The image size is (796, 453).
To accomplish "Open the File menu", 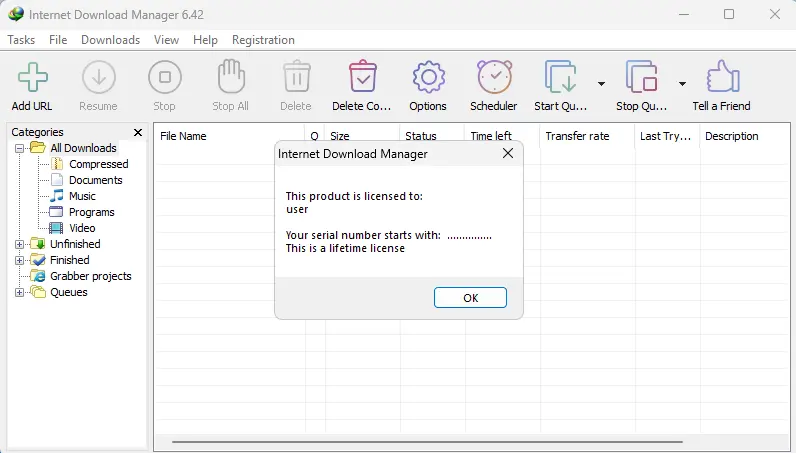I will point(58,40).
